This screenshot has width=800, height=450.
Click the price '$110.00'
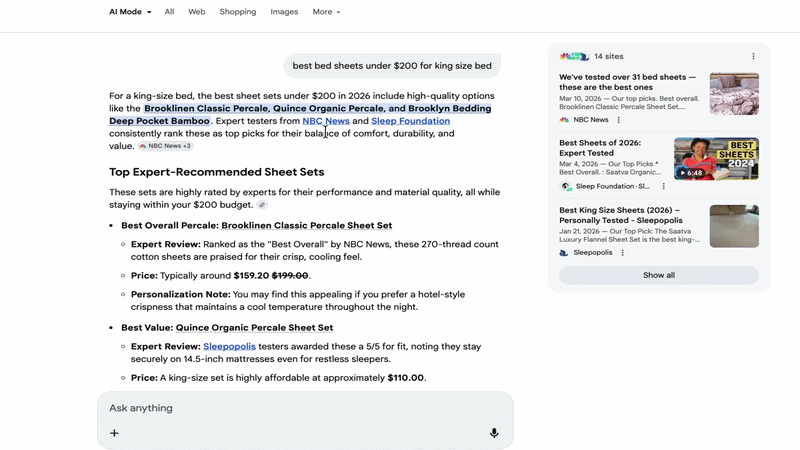click(406, 378)
